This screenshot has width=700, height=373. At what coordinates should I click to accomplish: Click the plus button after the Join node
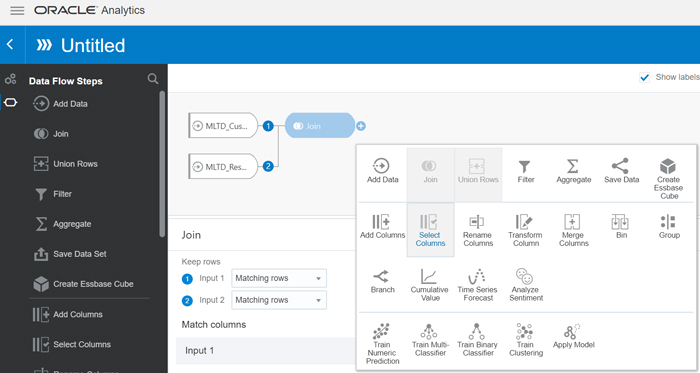pos(361,126)
